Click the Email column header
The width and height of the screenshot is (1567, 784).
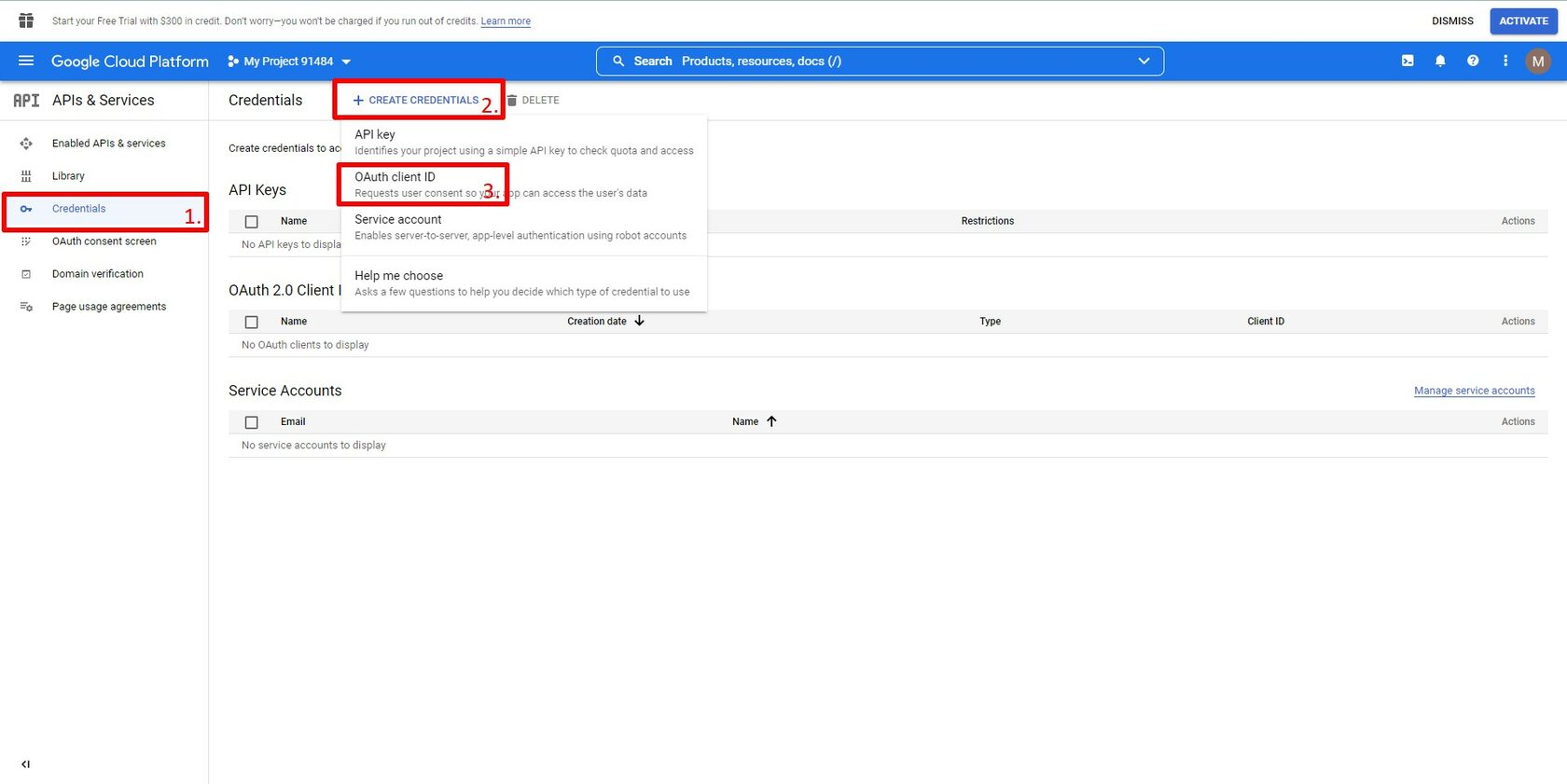click(x=293, y=422)
